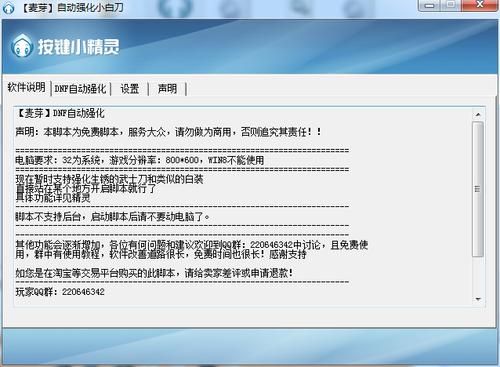500x367 pixels.
Task: Click the line 脚本不支持后台
Action: click(x=113, y=217)
